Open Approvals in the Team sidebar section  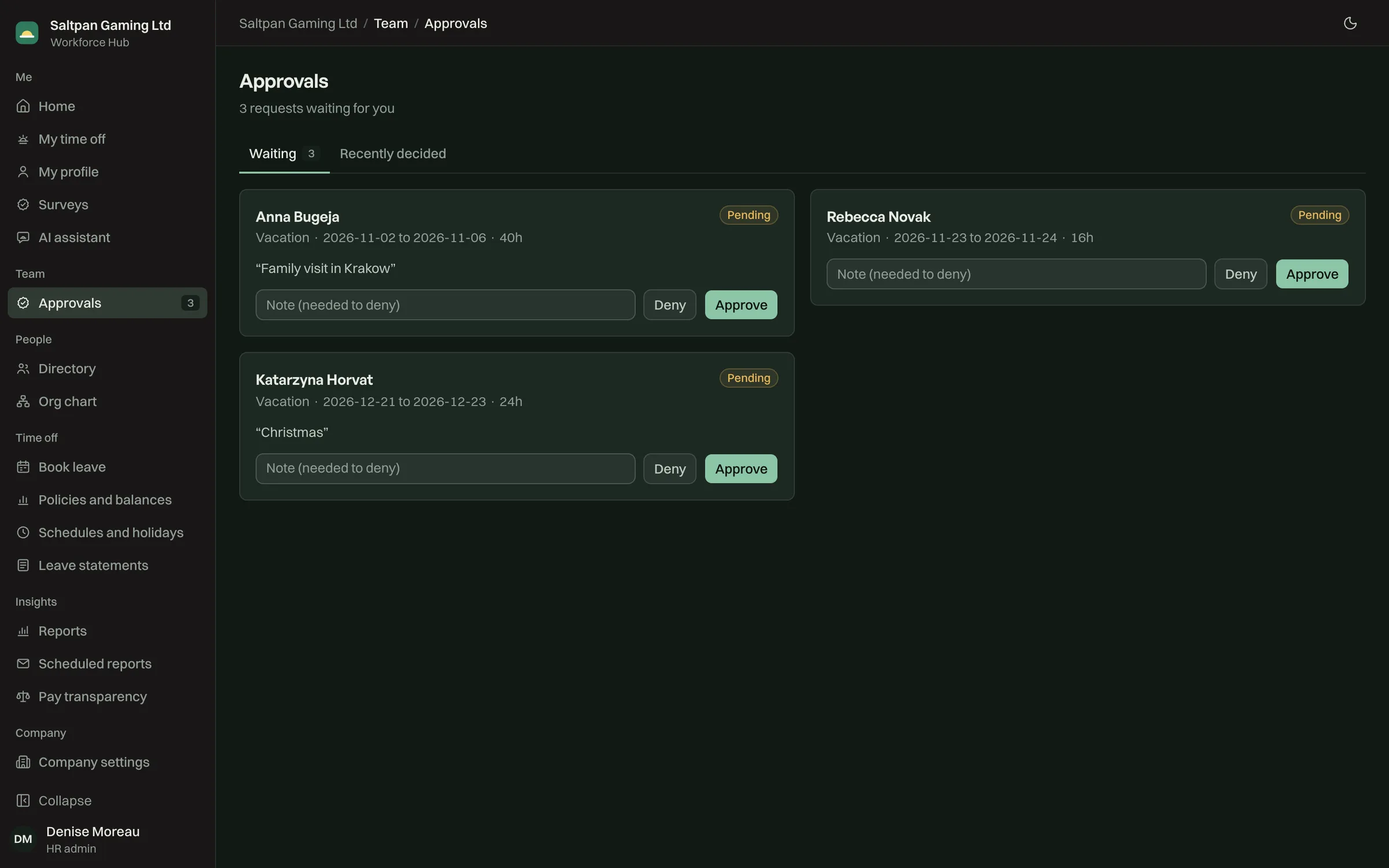tap(107, 303)
